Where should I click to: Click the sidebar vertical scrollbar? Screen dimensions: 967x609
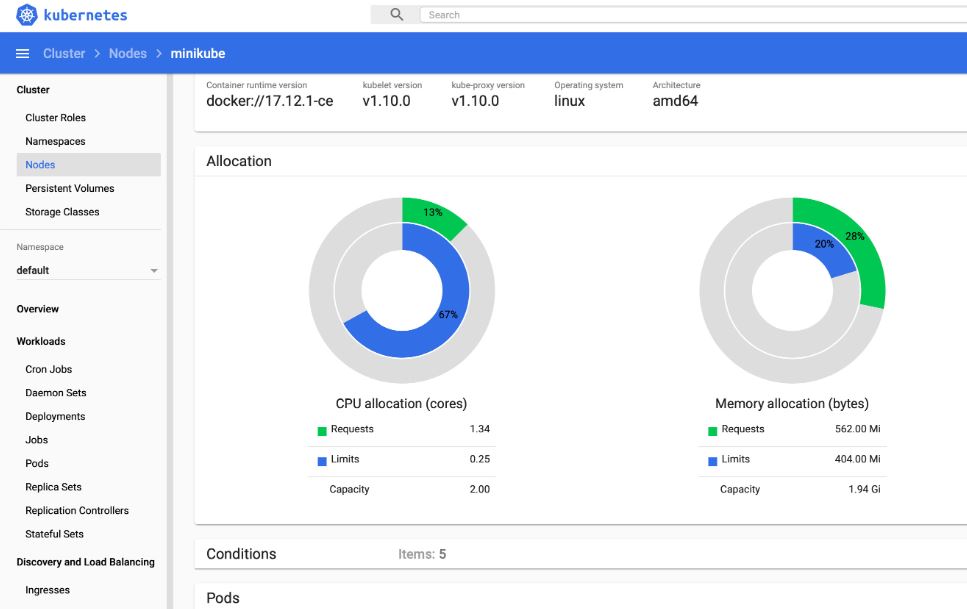point(170,341)
